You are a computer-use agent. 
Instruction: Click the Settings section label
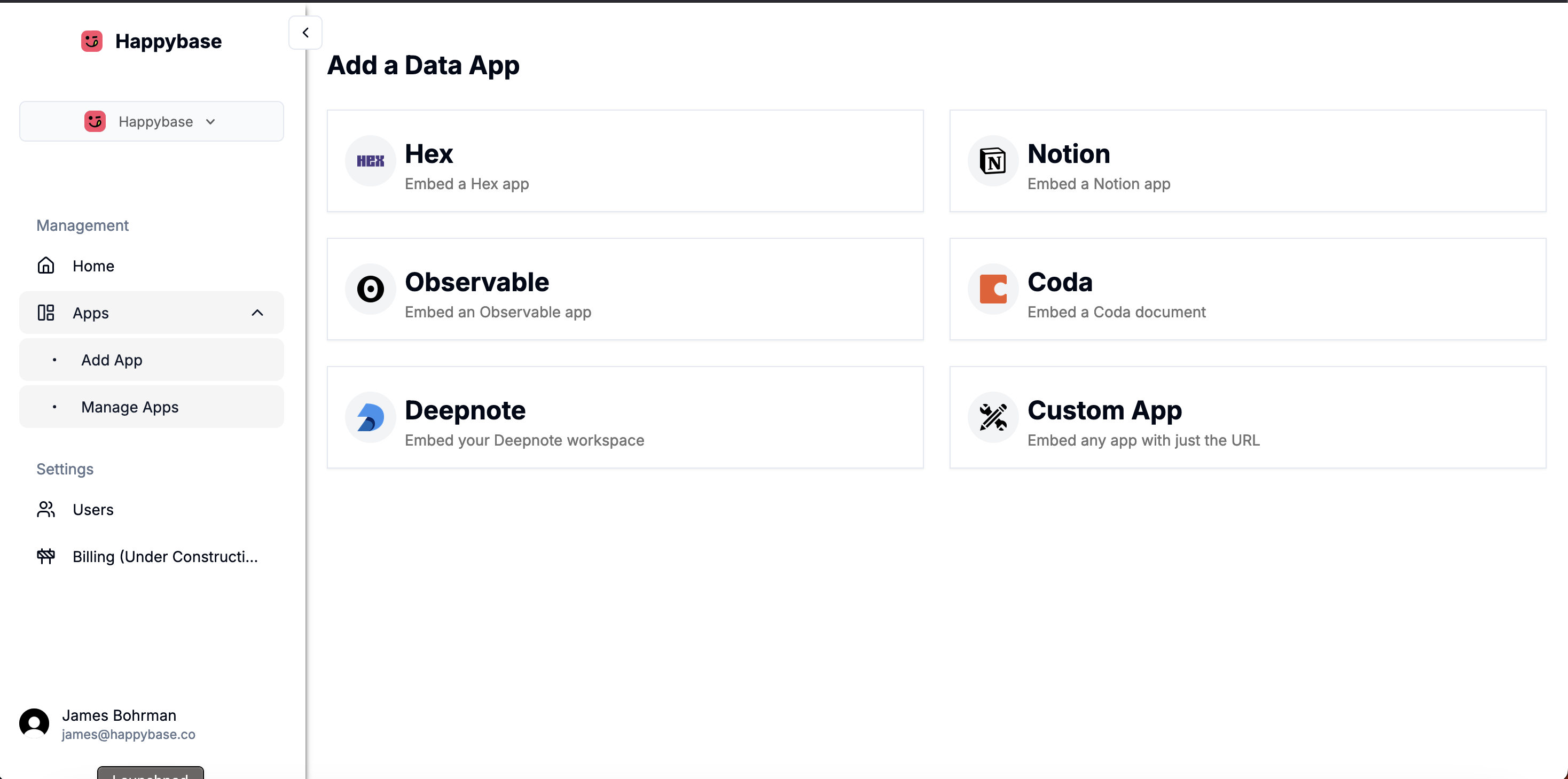[x=65, y=469]
